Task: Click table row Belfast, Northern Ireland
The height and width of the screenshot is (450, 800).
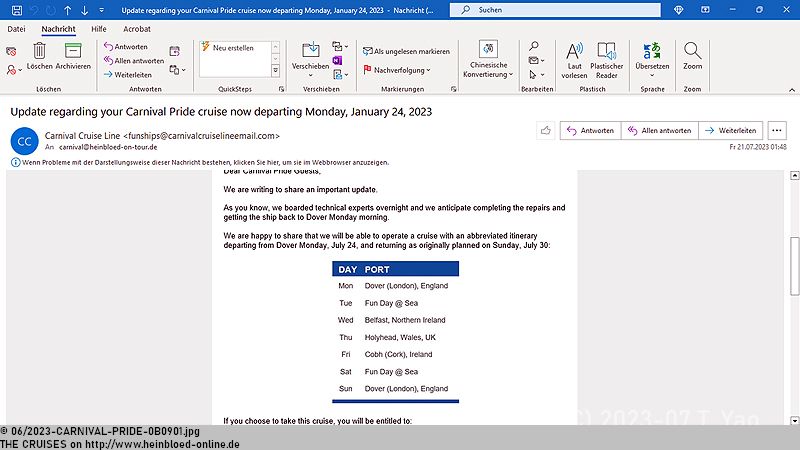Action: tap(395, 320)
